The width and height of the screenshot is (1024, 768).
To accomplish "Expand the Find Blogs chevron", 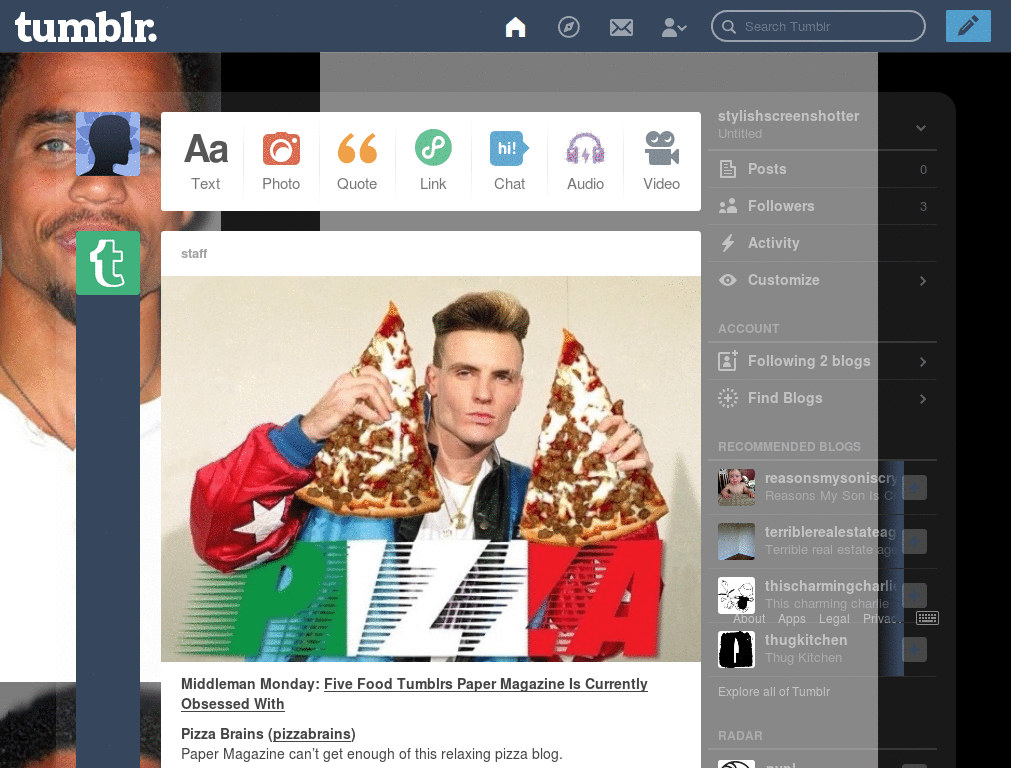I will click(923, 399).
